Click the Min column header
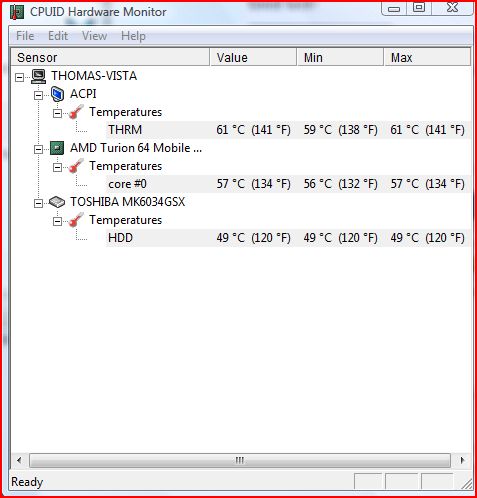 [340, 57]
